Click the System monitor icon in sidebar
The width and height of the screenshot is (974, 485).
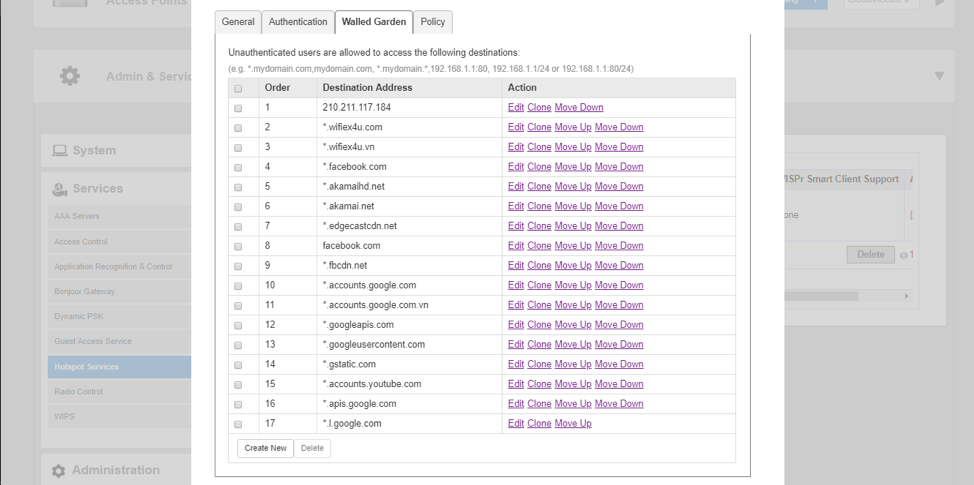coord(60,150)
